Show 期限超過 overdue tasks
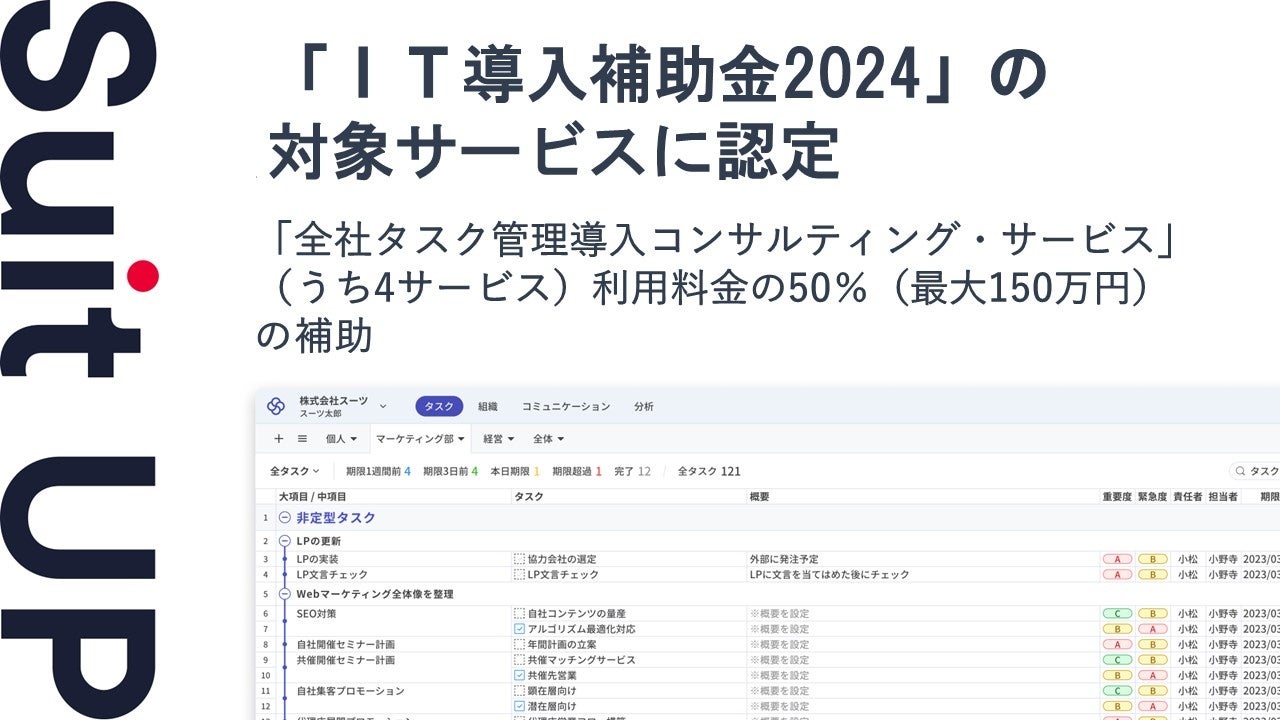Screen dimensions: 1280x720 [x=577, y=471]
